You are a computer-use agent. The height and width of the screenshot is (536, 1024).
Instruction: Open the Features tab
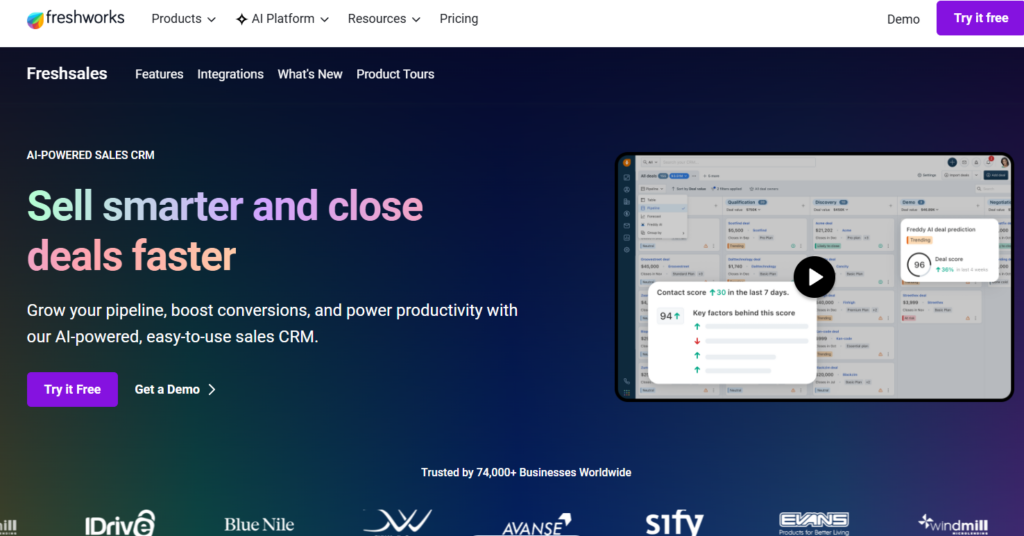tap(159, 74)
